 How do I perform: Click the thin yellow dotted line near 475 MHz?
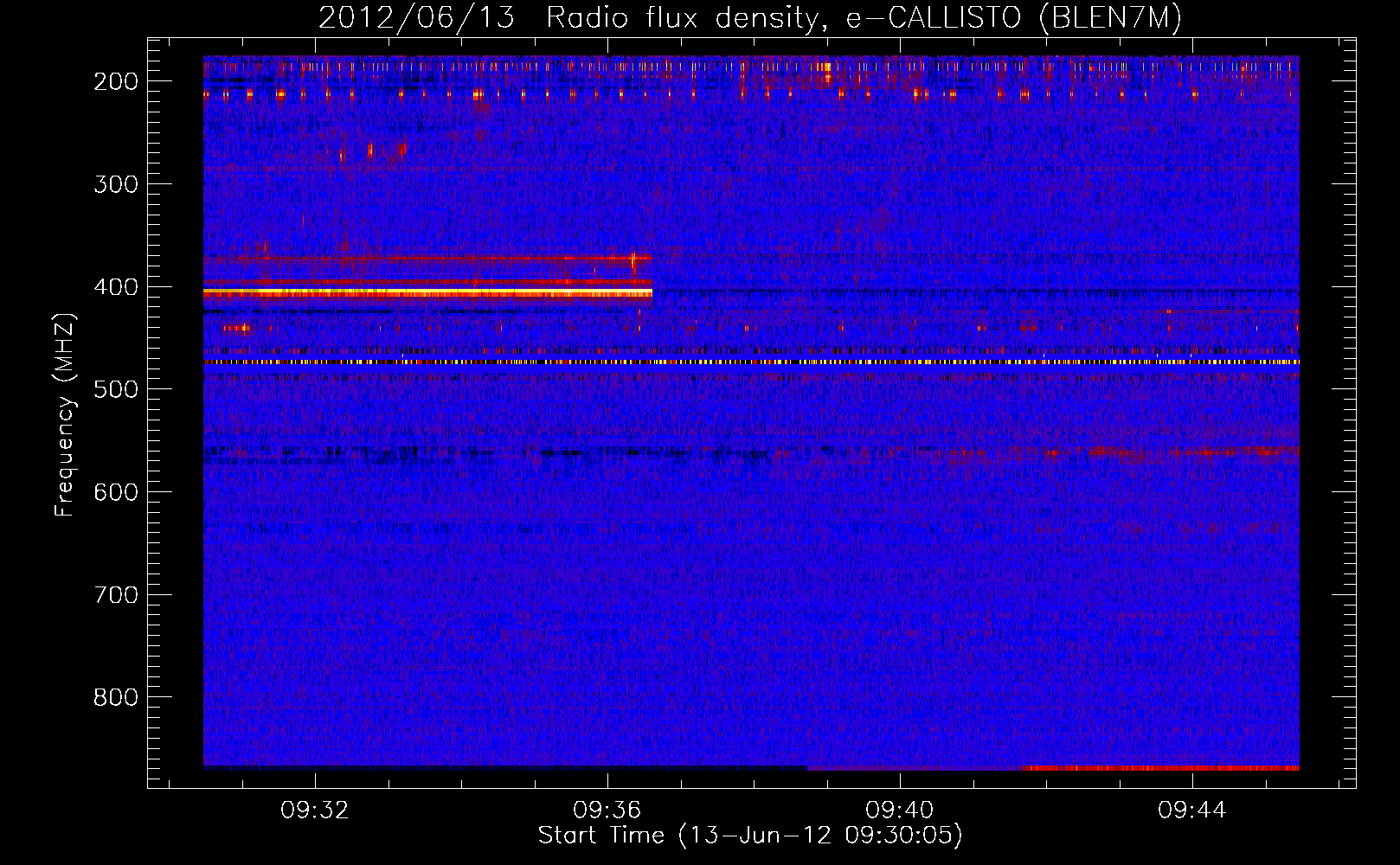(x=751, y=362)
